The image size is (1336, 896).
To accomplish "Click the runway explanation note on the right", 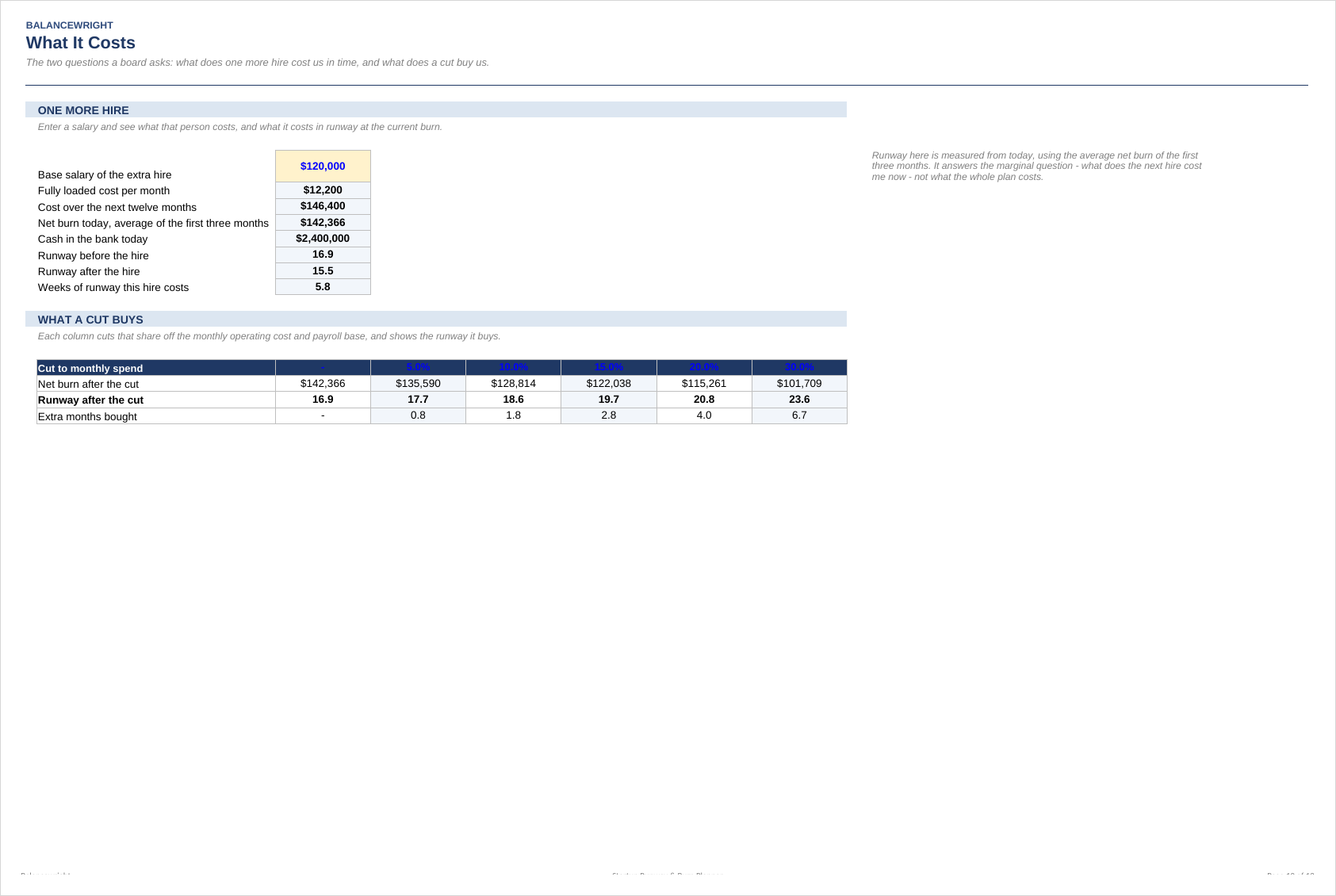I will point(1037,167).
